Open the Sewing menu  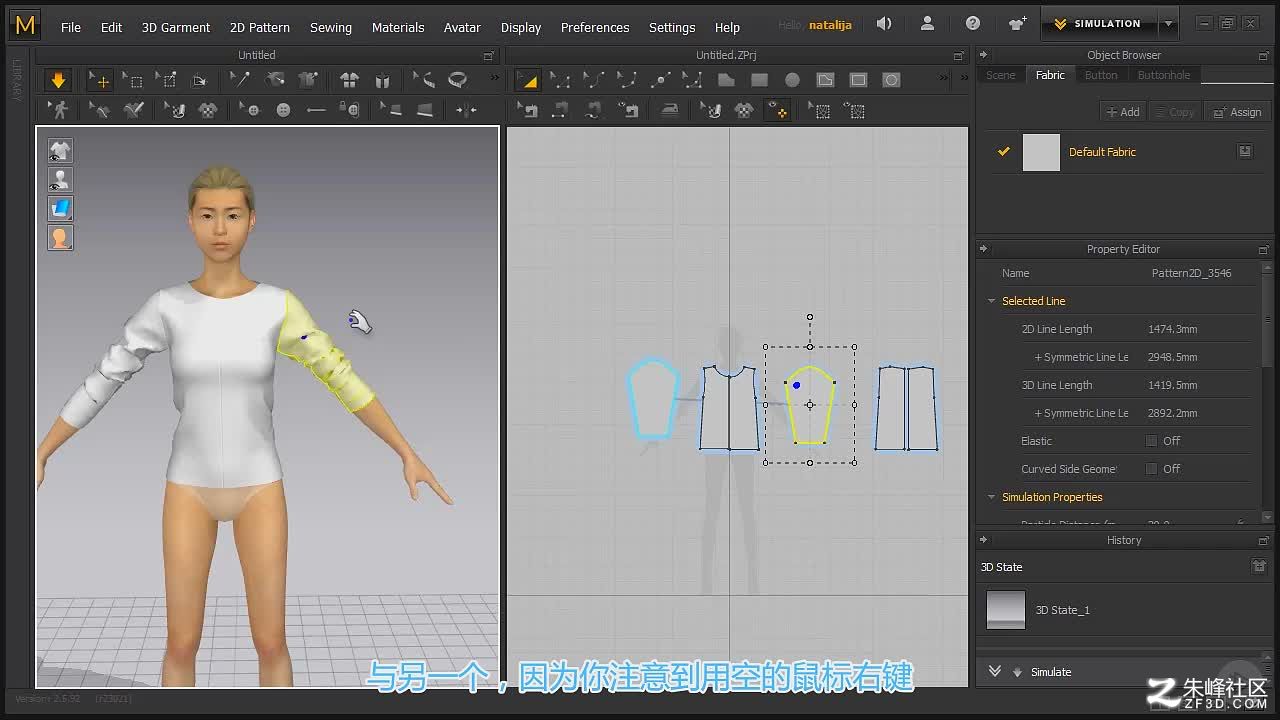331,27
